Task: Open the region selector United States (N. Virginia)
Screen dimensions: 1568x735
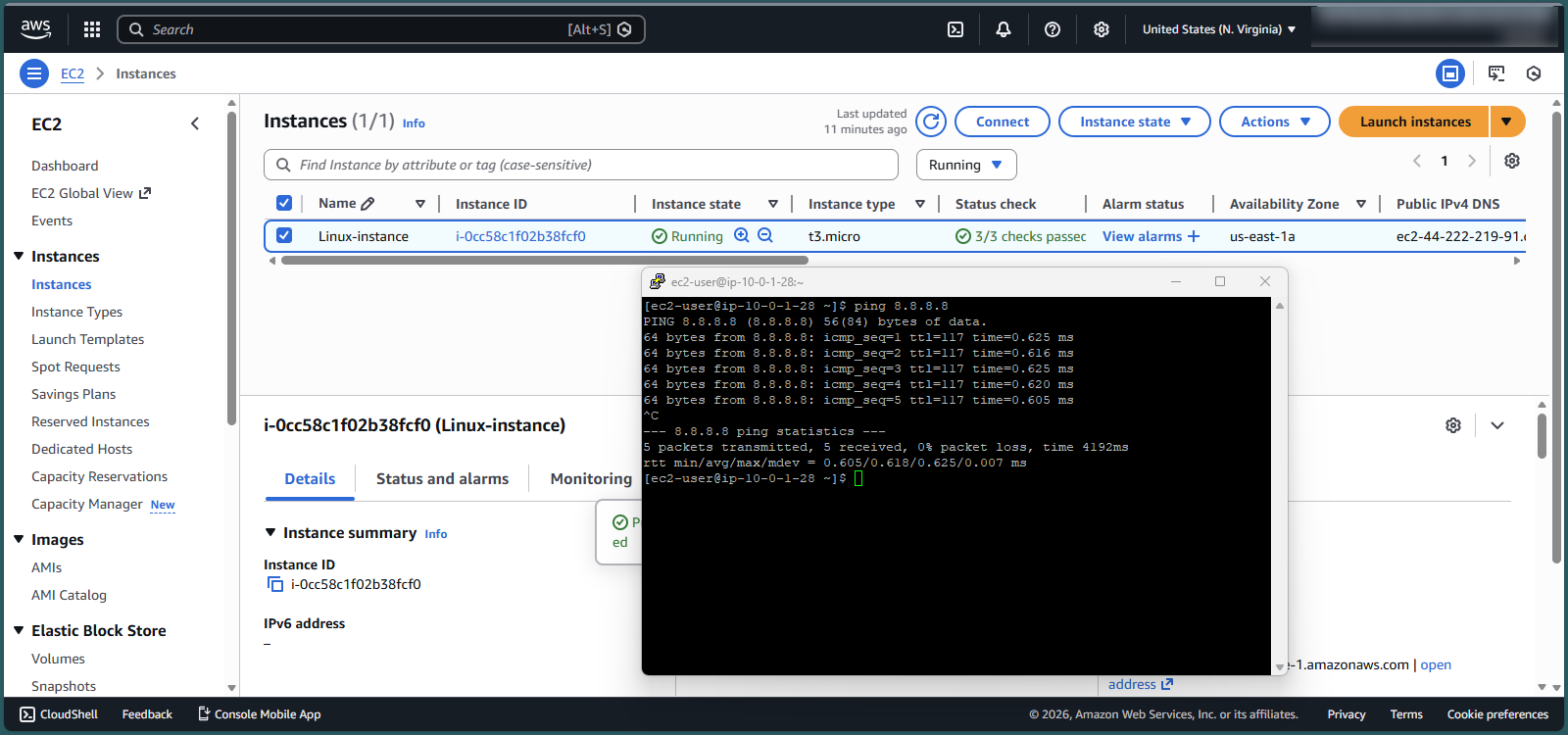Action: [x=1219, y=29]
